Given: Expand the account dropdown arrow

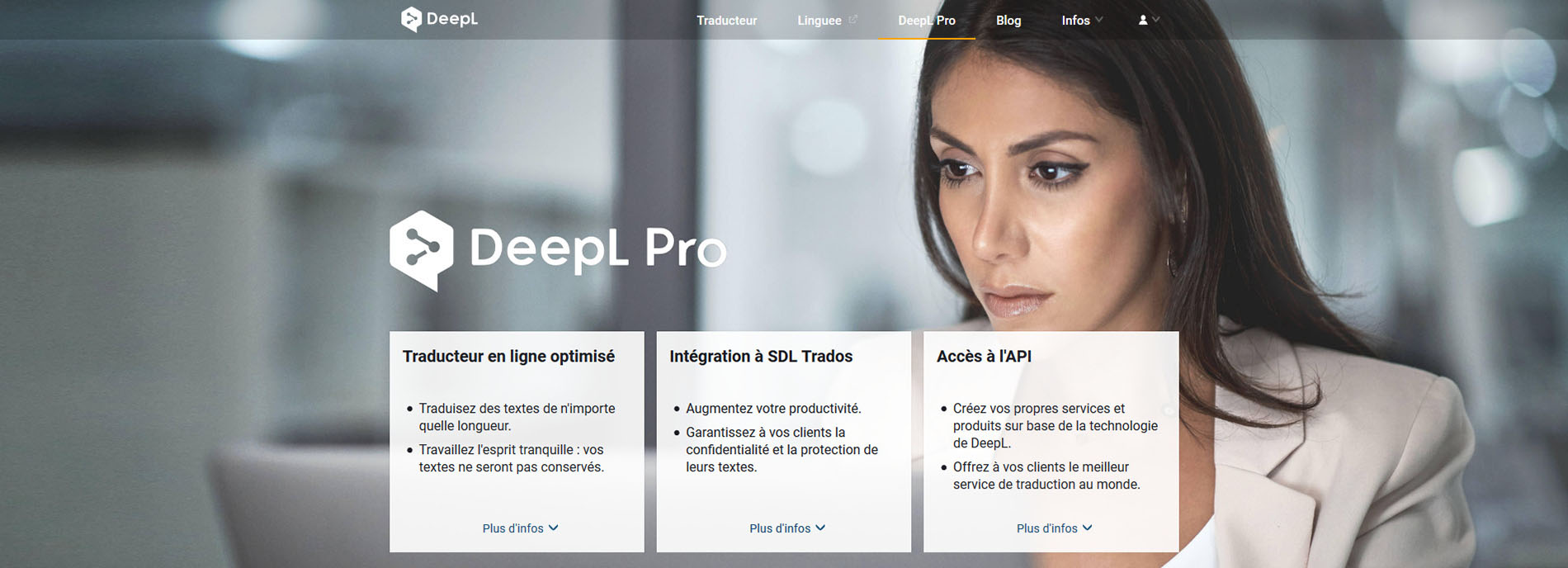Looking at the screenshot, I should (x=1156, y=20).
